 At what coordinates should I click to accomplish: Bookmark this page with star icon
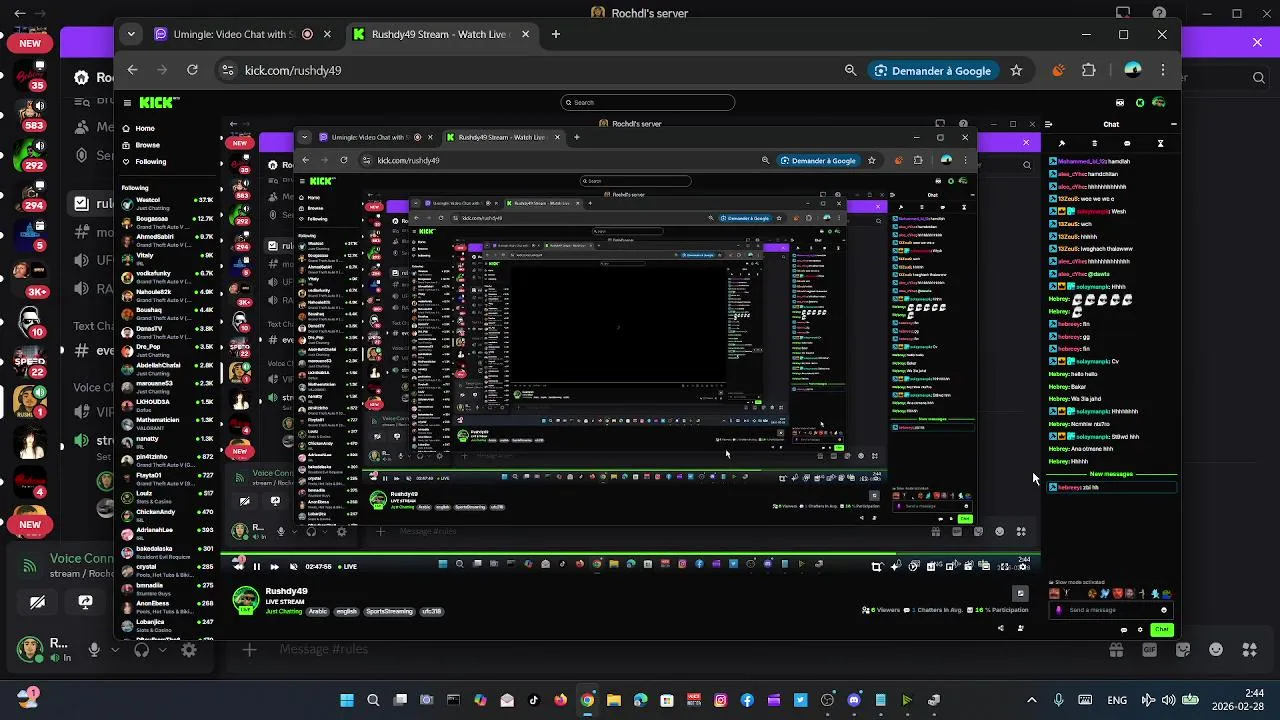pyautogui.click(x=1016, y=70)
